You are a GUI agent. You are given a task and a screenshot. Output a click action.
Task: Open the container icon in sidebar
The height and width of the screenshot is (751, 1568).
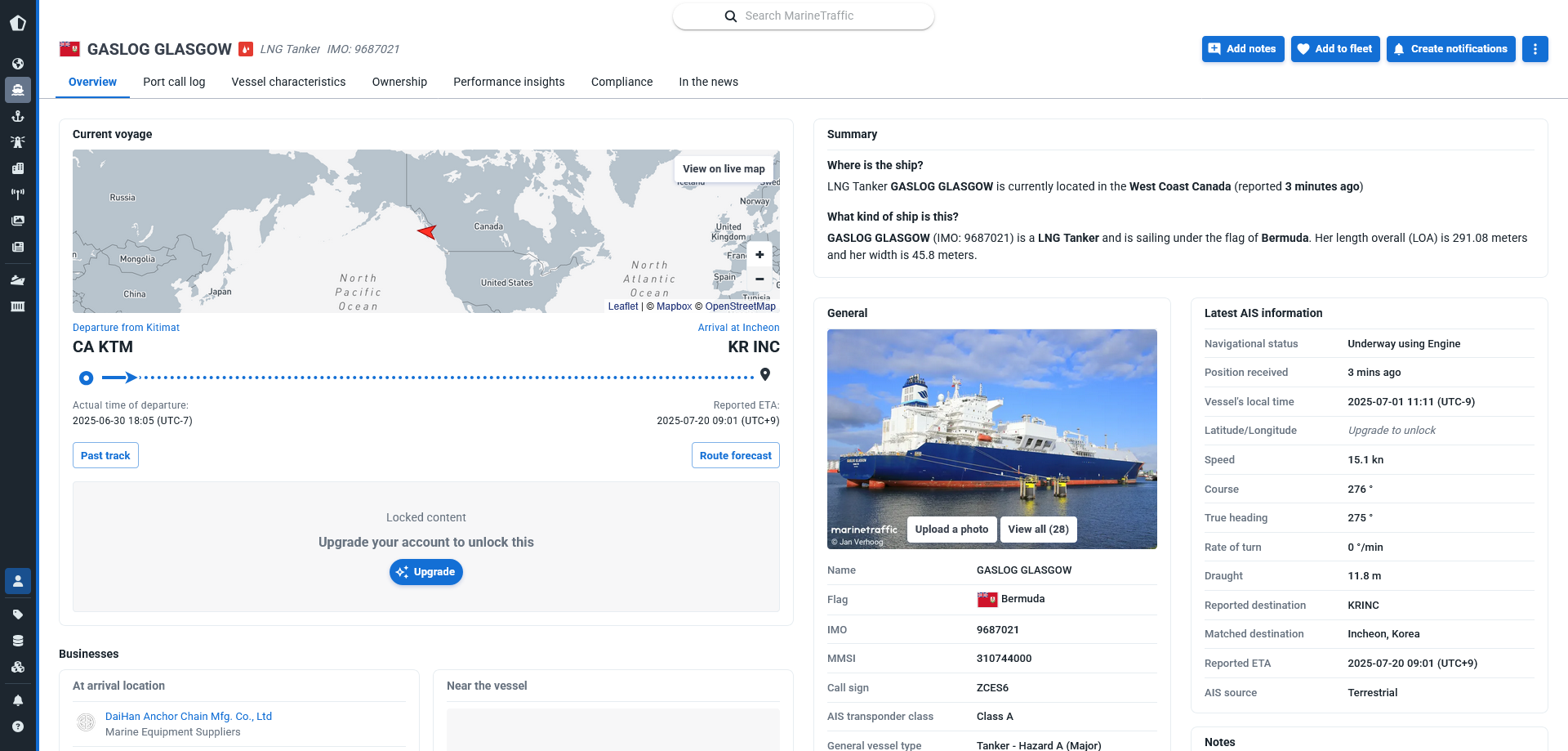(x=18, y=306)
